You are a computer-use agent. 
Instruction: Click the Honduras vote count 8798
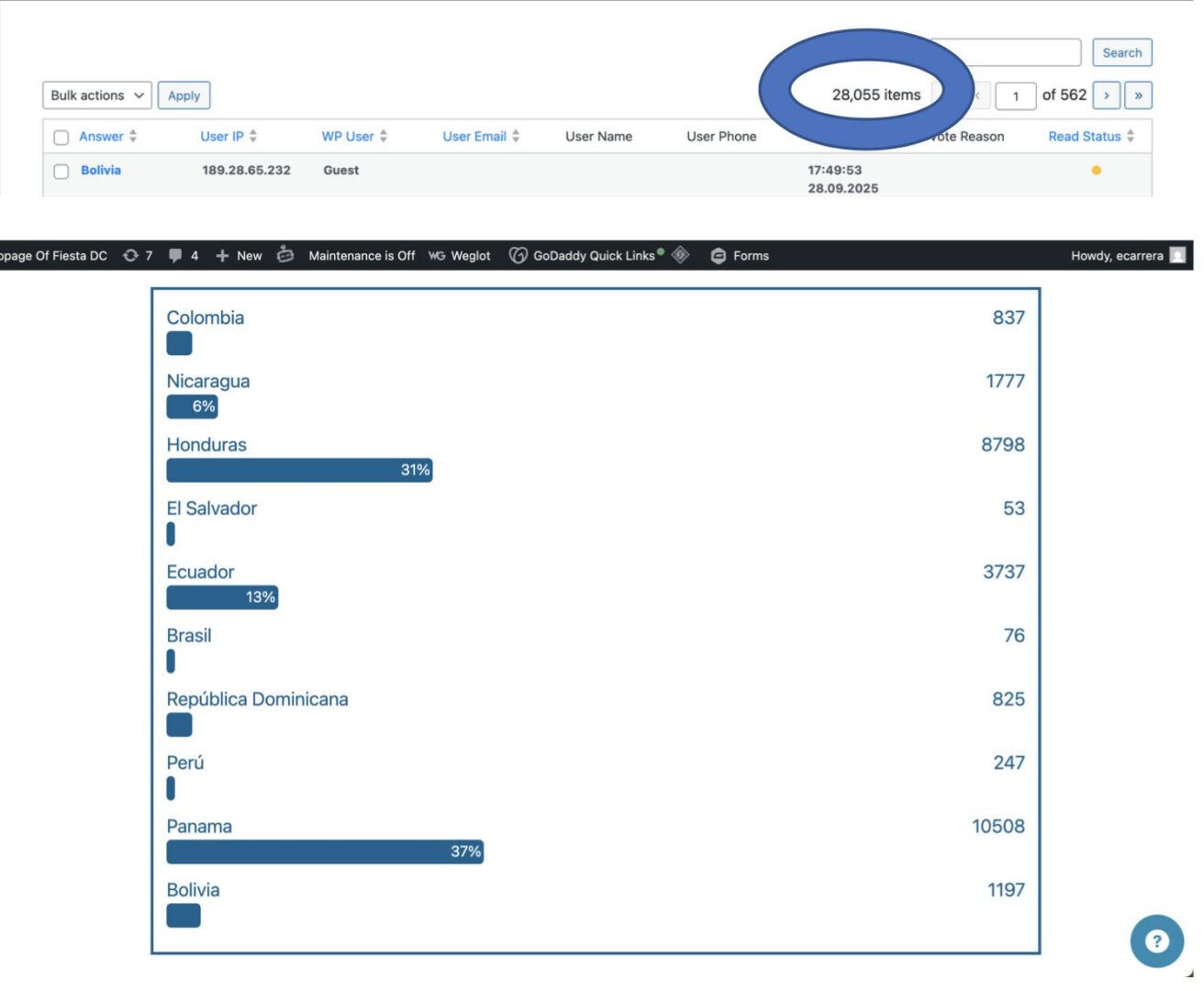(x=1003, y=444)
